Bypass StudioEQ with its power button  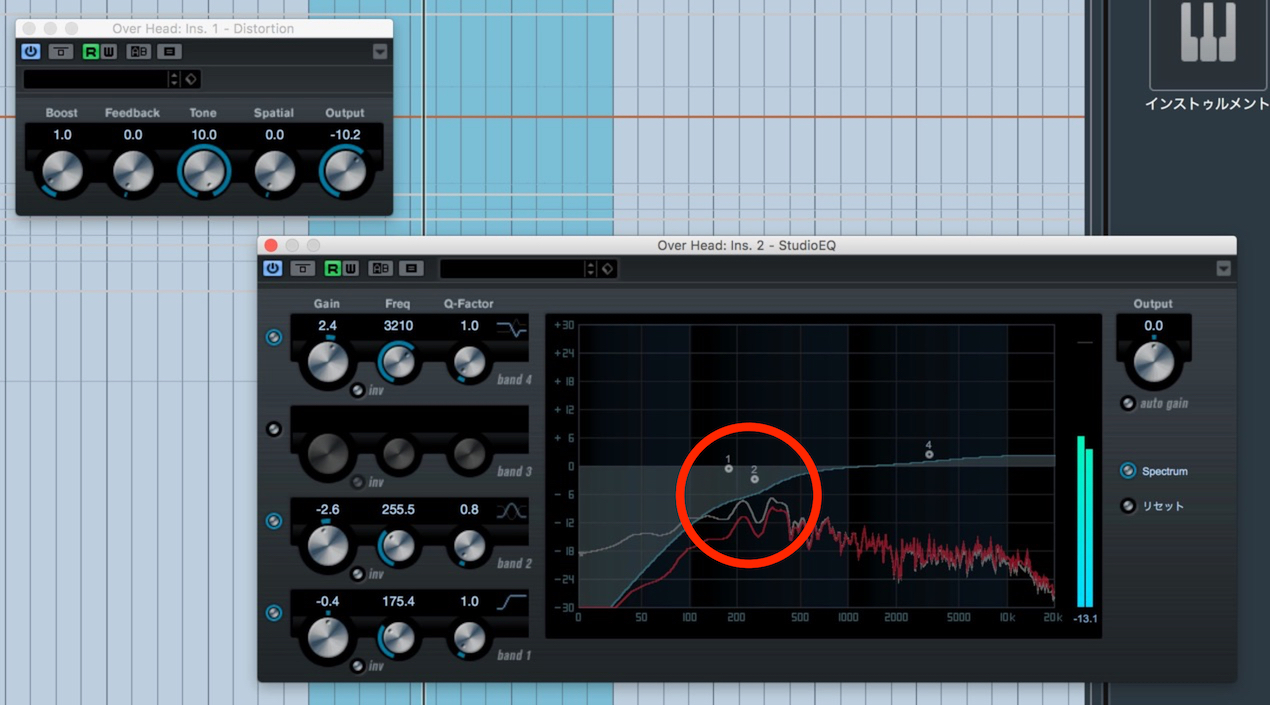[x=273, y=268]
